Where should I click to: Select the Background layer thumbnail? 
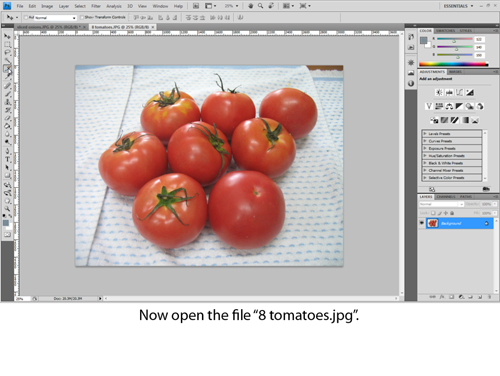[x=432, y=223]
